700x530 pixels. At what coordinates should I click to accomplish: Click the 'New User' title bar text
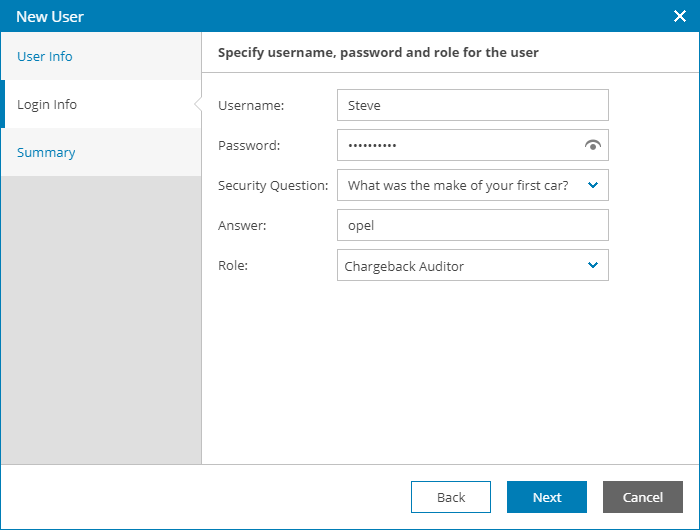[x=50, y=16]
